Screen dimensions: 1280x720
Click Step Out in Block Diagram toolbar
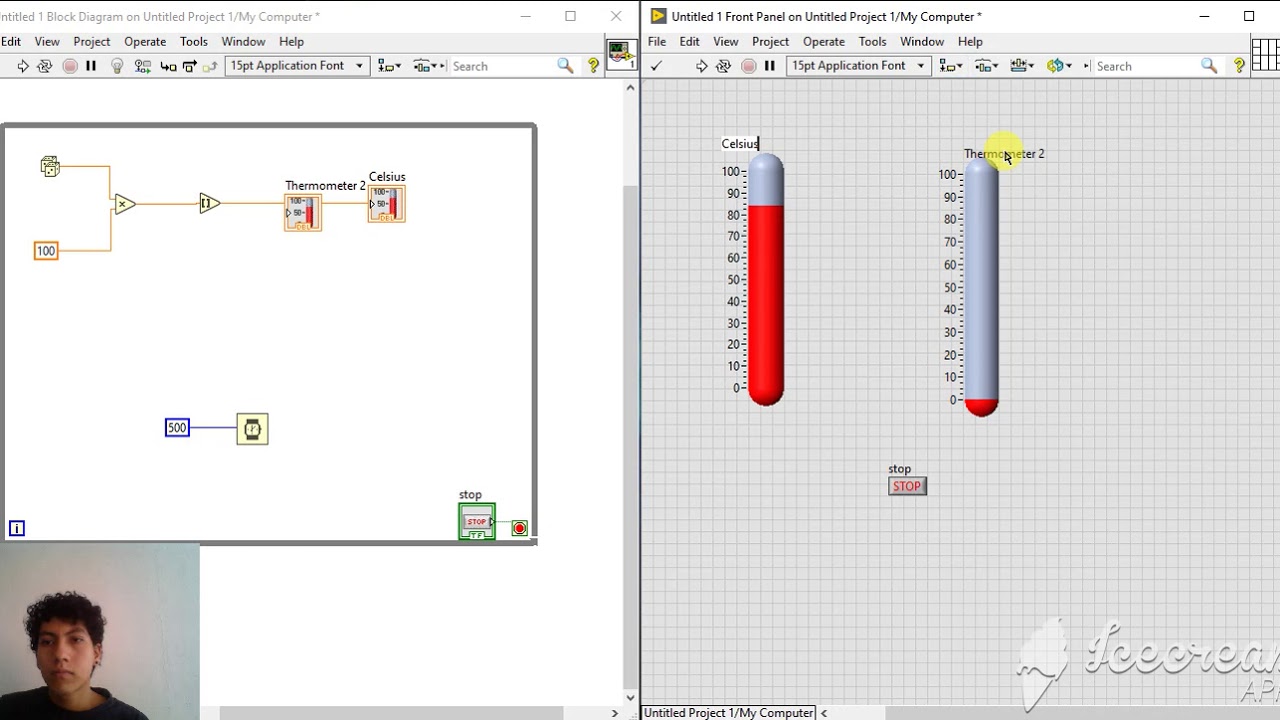point(210,66)
